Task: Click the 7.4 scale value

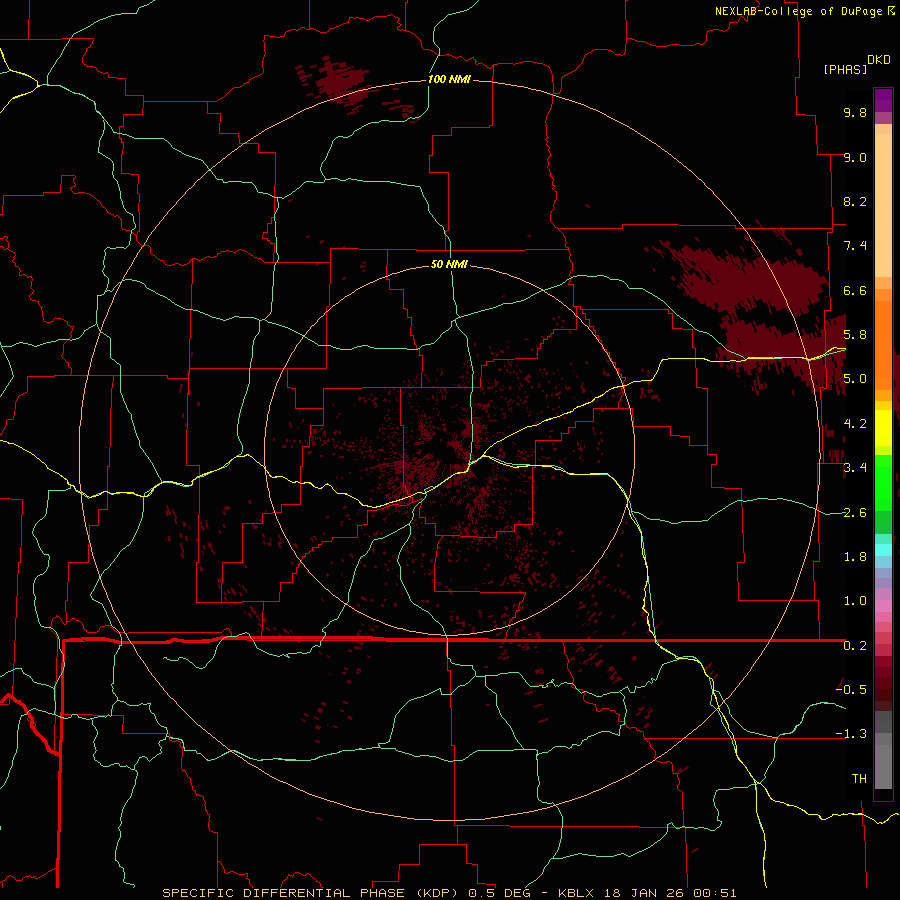Action: coord(855,246)
